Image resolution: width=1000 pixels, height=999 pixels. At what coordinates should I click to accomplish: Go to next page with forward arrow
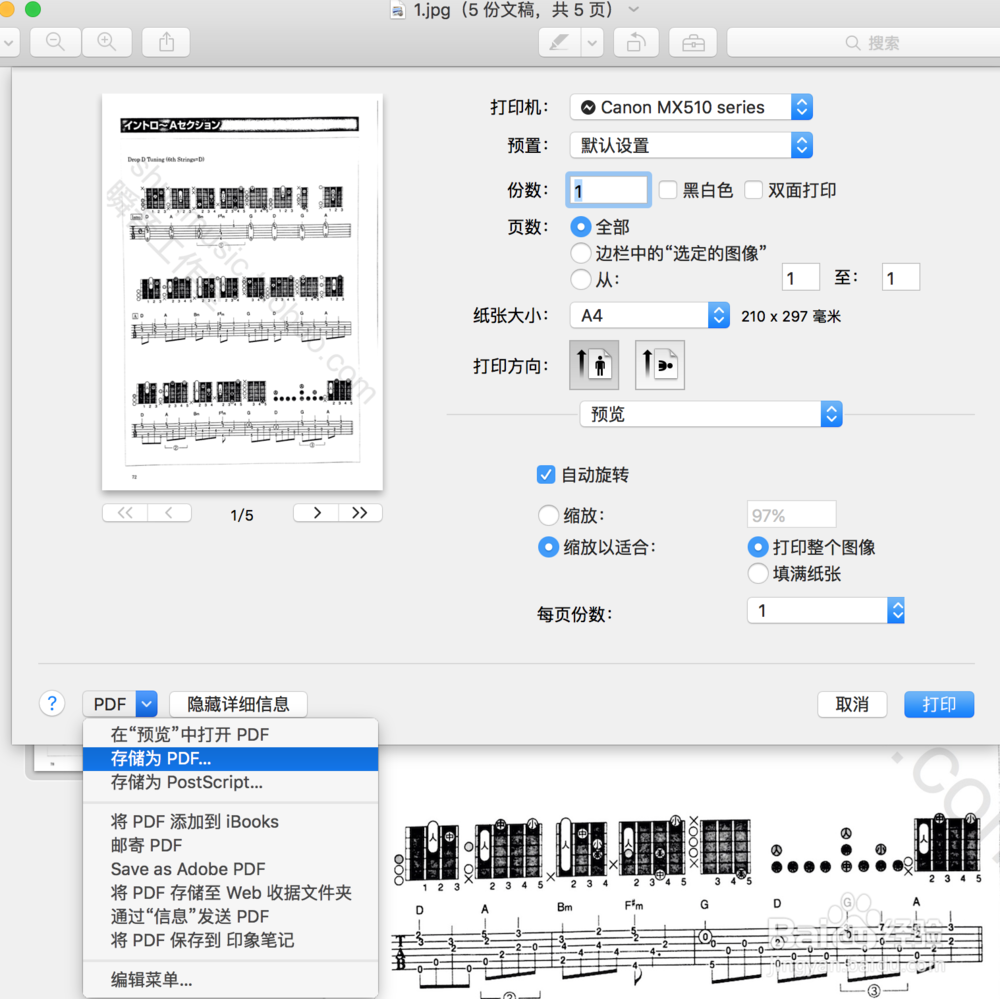[x=315, y=512]
